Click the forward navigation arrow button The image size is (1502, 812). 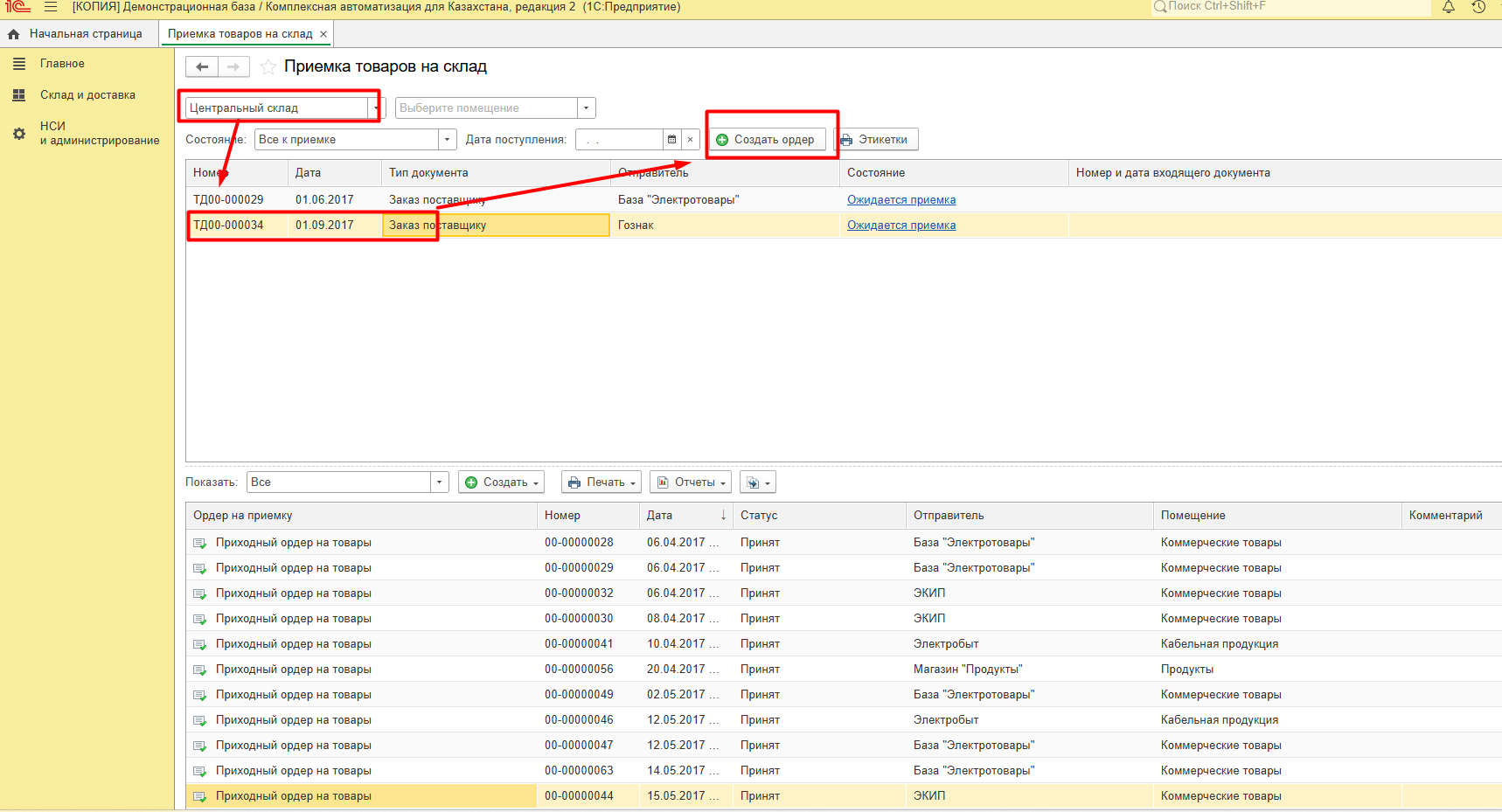point(233,67)
